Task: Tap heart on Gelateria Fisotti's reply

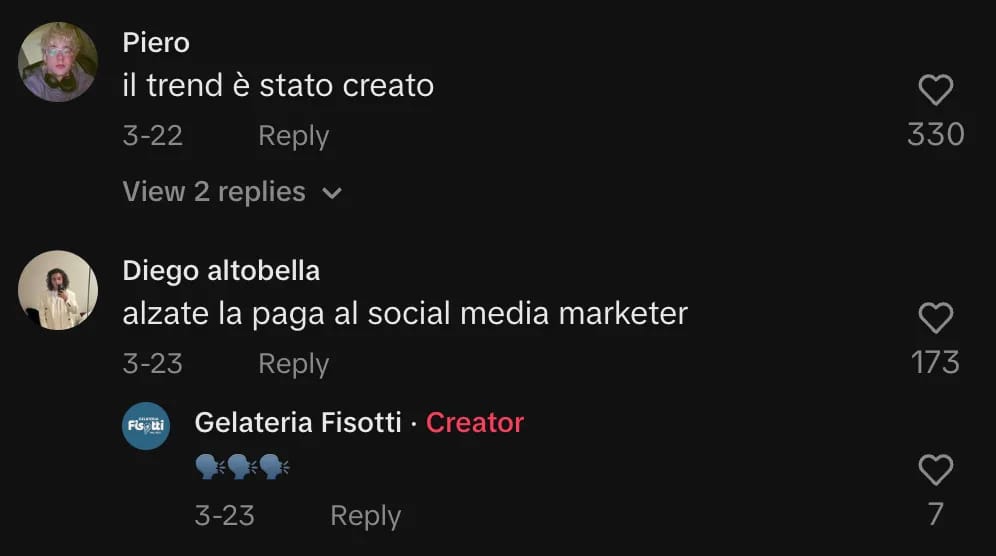Action: point(936,470)
